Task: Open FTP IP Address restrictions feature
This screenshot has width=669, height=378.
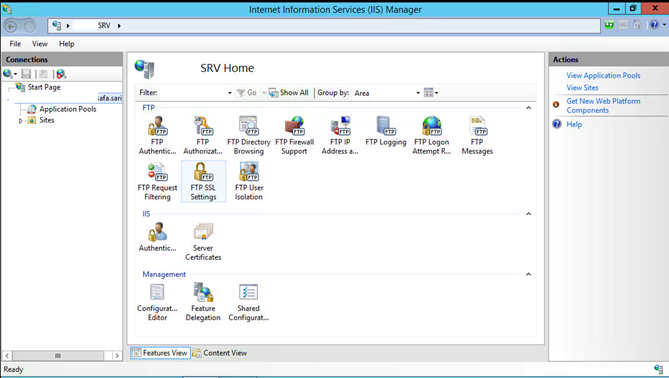Action: point(340,135)
